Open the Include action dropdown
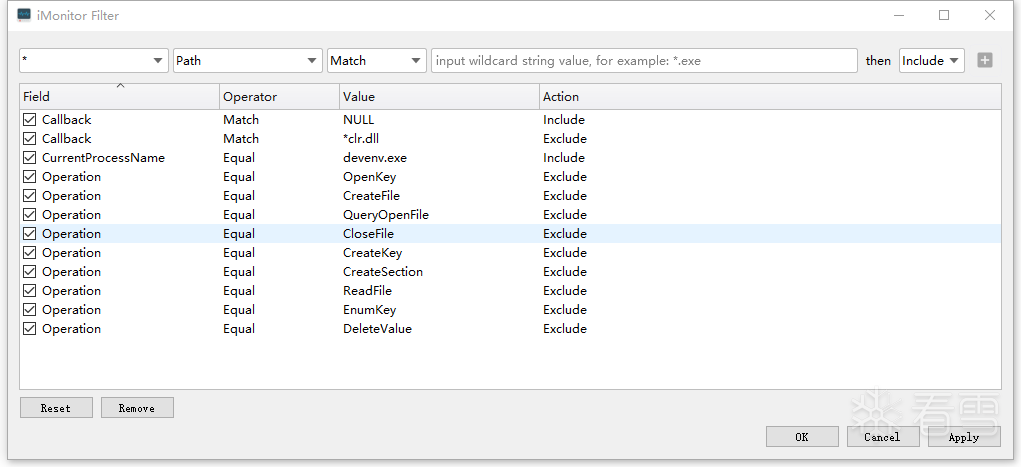 931,61
